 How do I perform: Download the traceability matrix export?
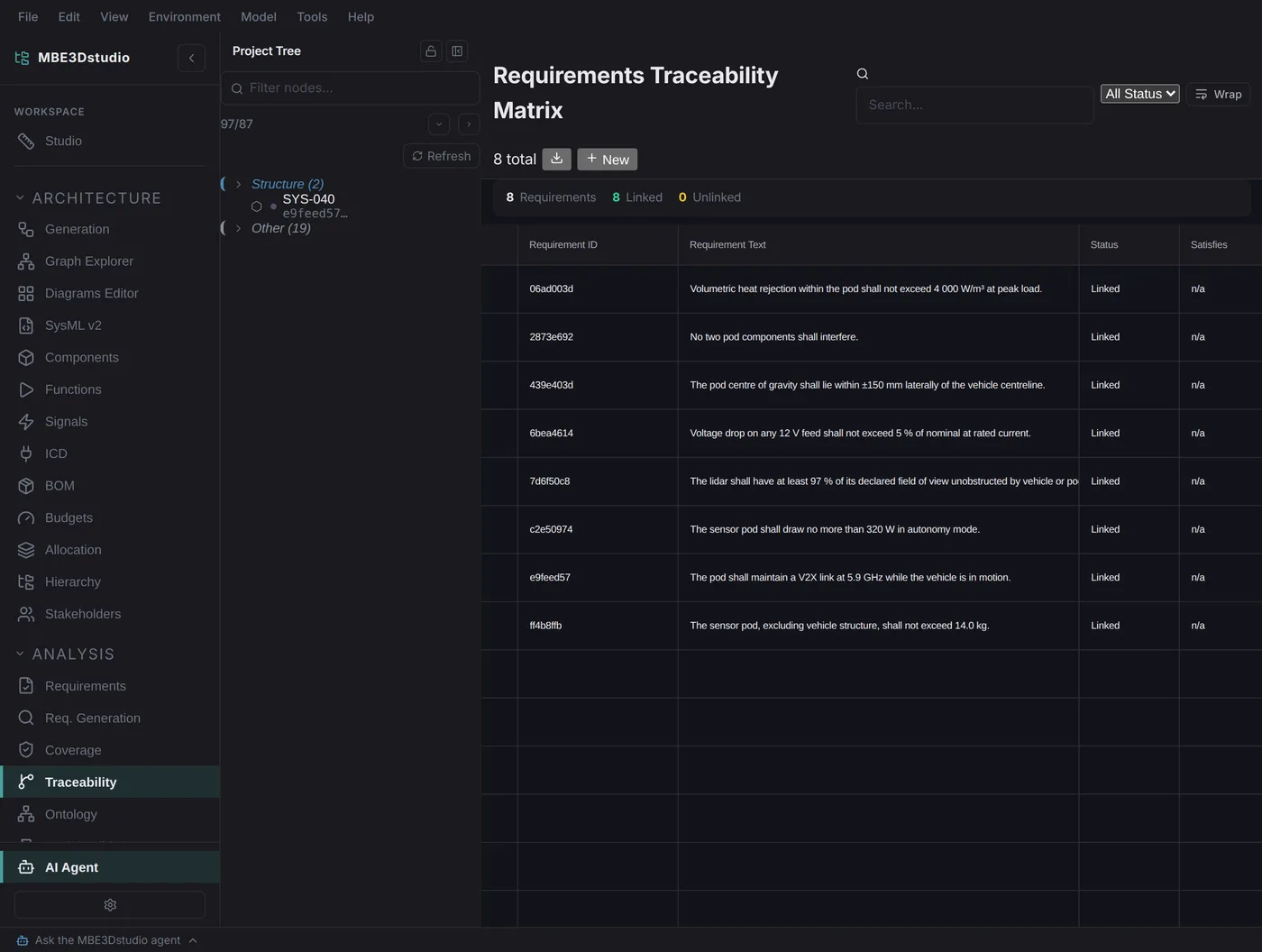[556, 159]
